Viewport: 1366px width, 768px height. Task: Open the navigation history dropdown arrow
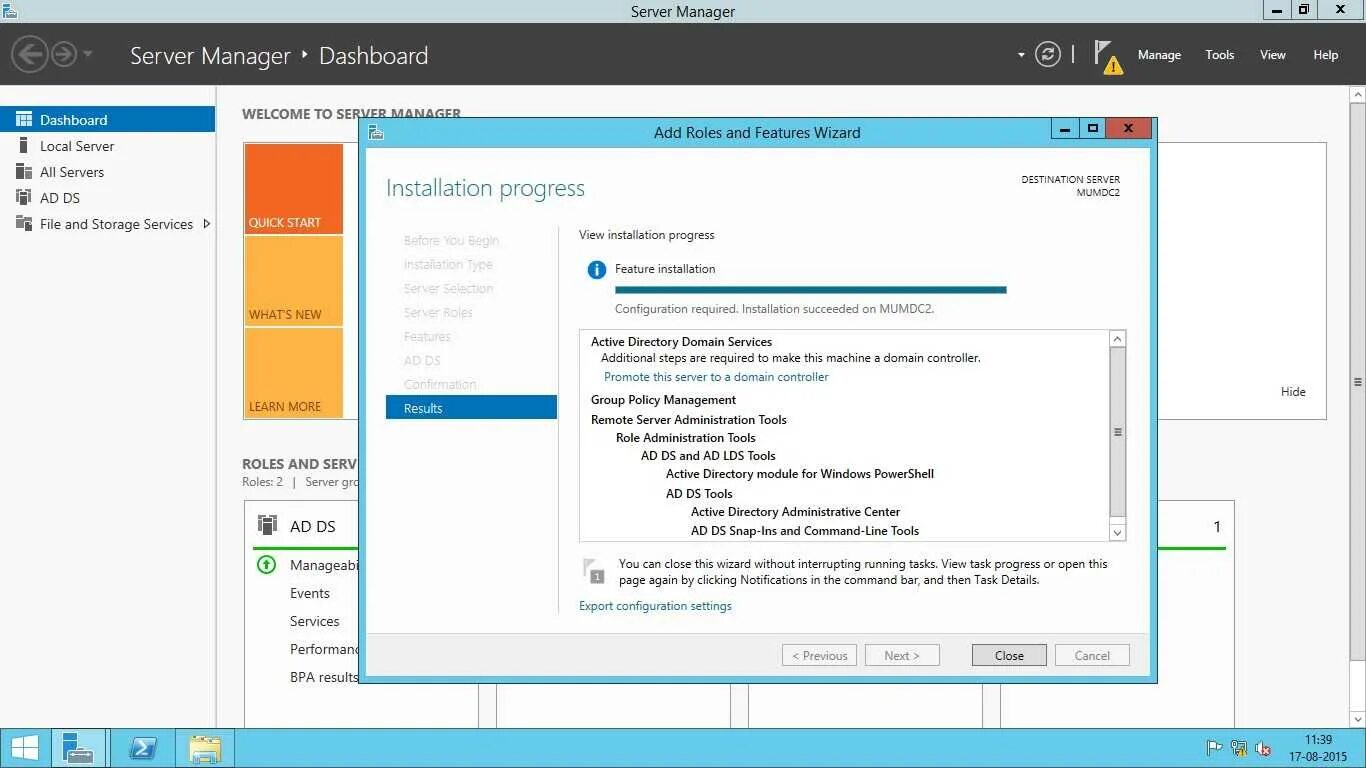pos(88,54)
